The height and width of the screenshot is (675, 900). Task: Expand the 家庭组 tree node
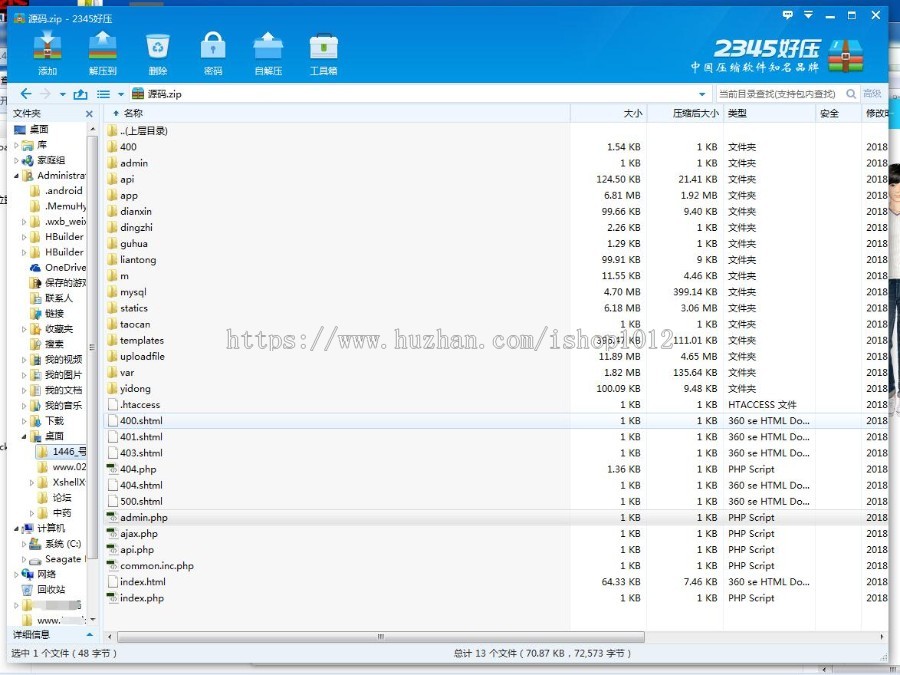pyautogui.click(x=16, y=160)
